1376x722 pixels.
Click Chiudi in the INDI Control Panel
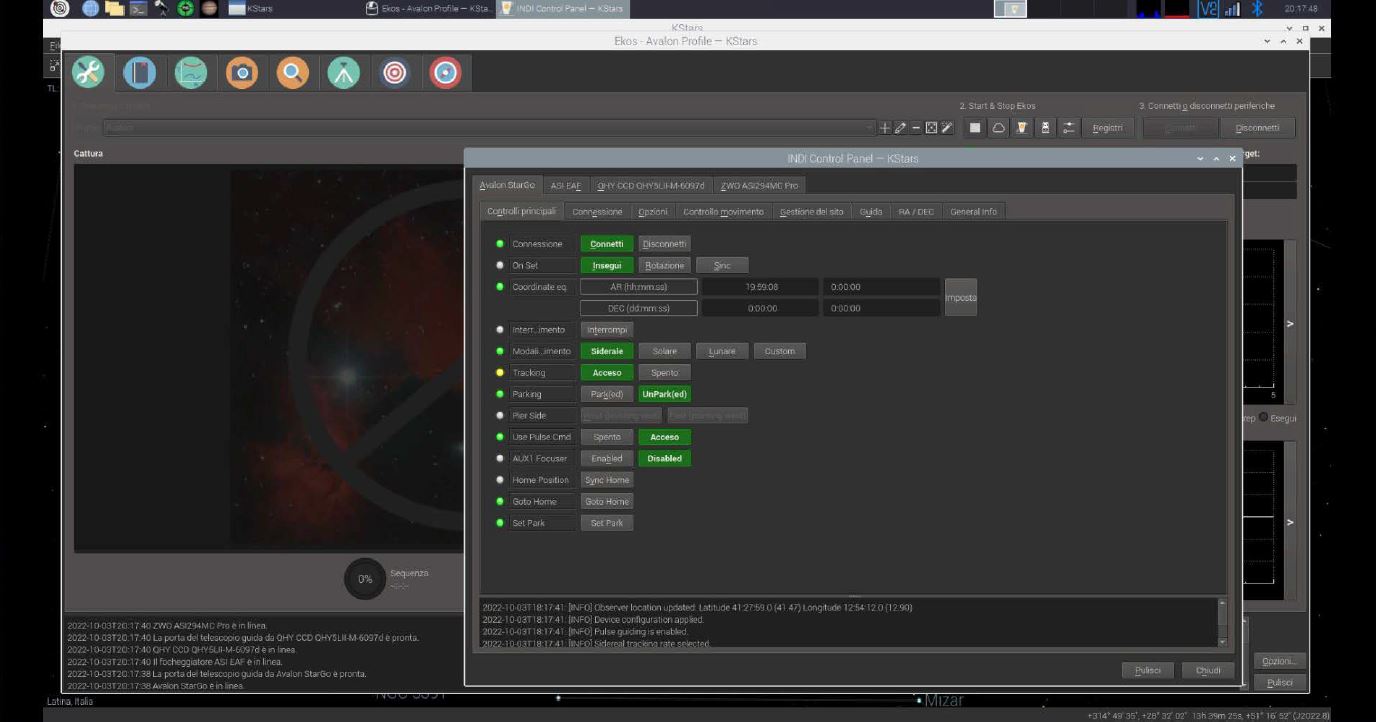(x=1208, y=670)
